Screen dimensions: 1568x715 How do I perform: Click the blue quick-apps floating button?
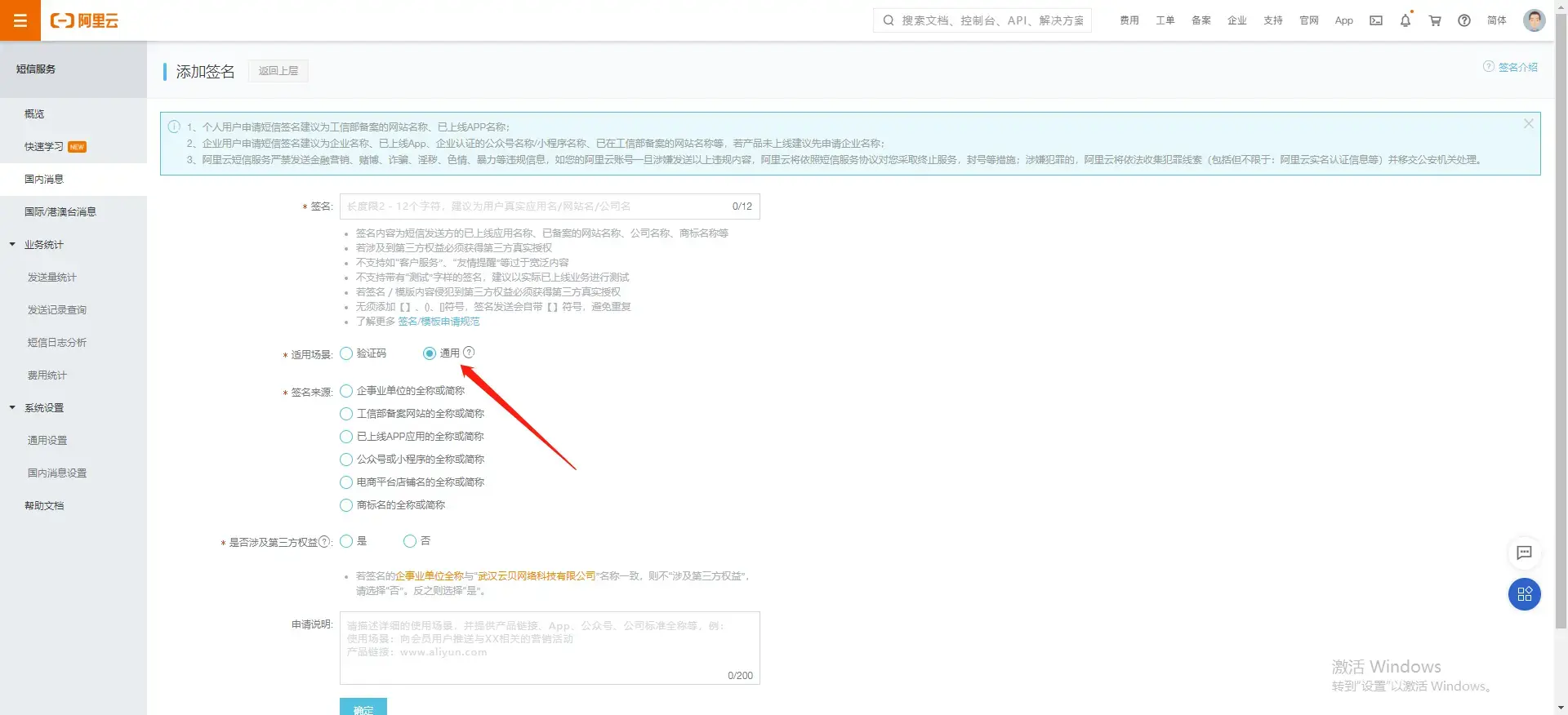tap(1524, 594)
